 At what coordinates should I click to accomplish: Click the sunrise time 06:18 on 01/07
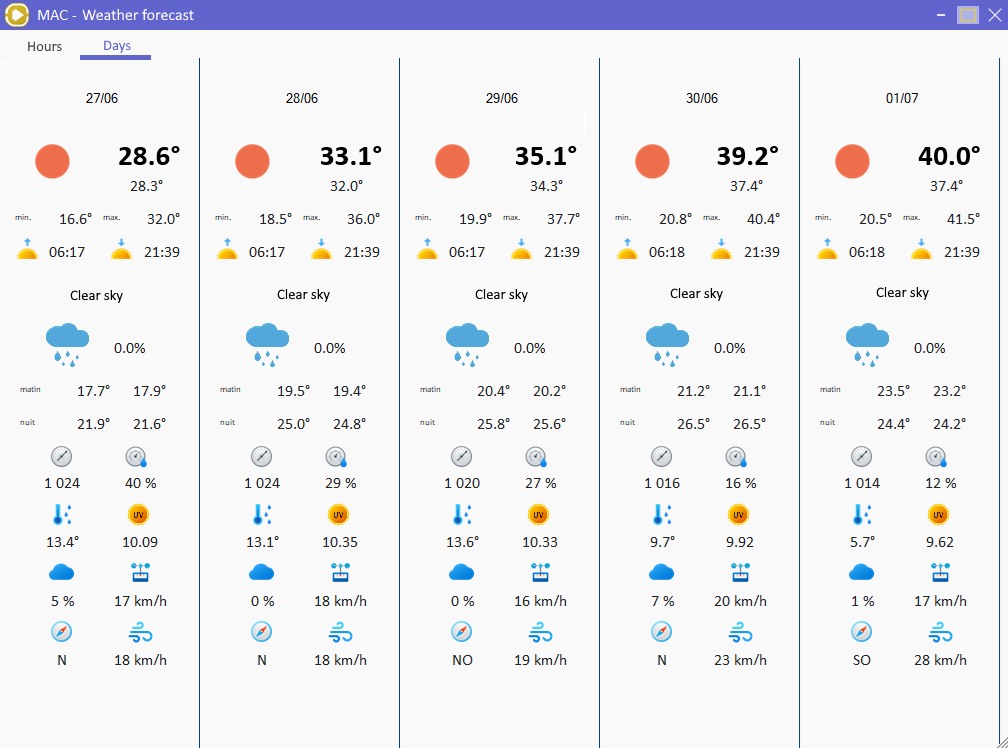(x=867, y=252)
